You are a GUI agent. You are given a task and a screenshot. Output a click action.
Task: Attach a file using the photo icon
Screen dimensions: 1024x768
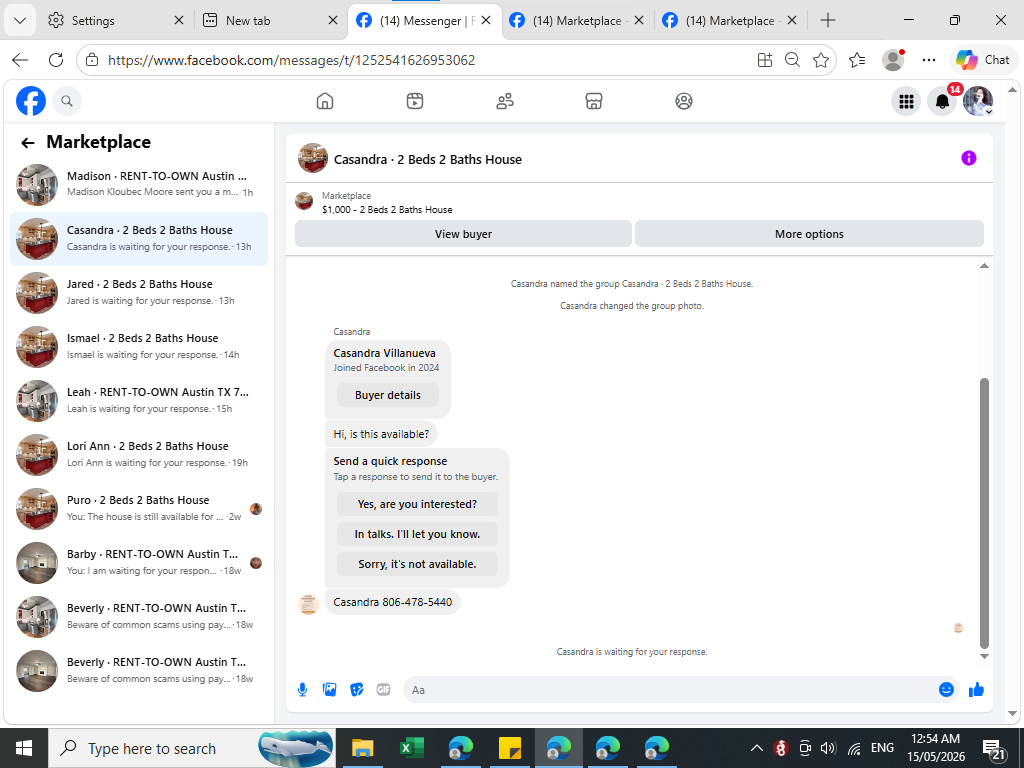tap(330, 690)
